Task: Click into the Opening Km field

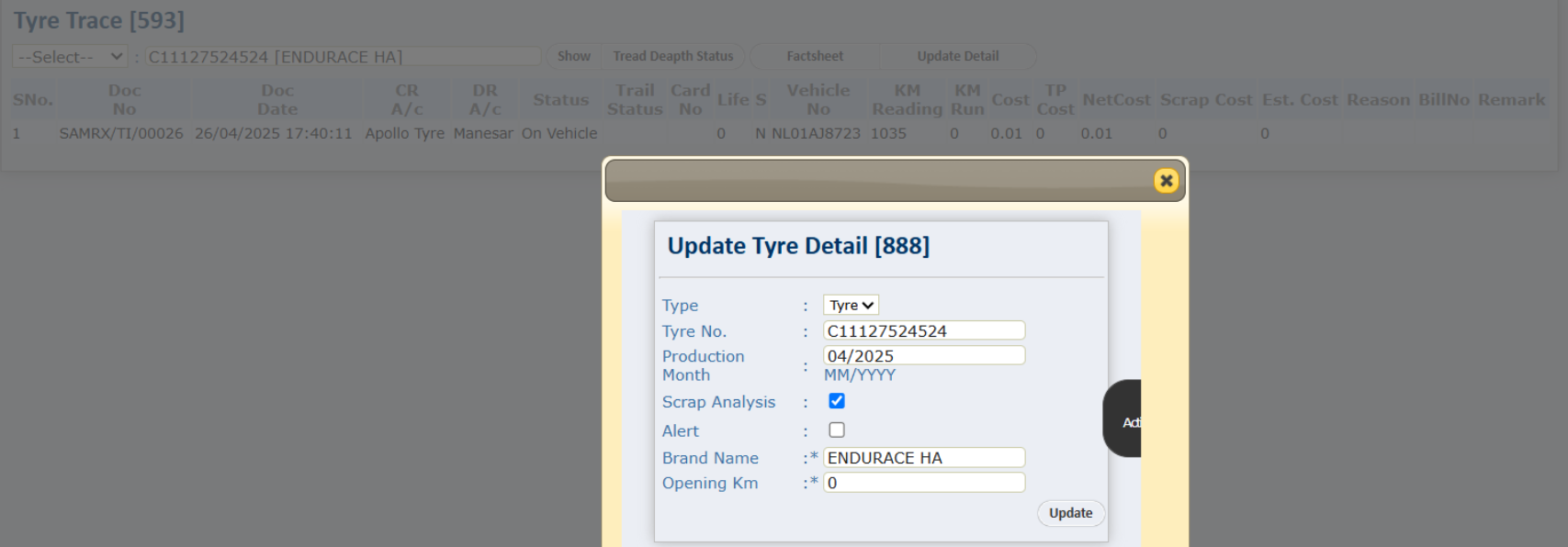Action: point(923,482)
